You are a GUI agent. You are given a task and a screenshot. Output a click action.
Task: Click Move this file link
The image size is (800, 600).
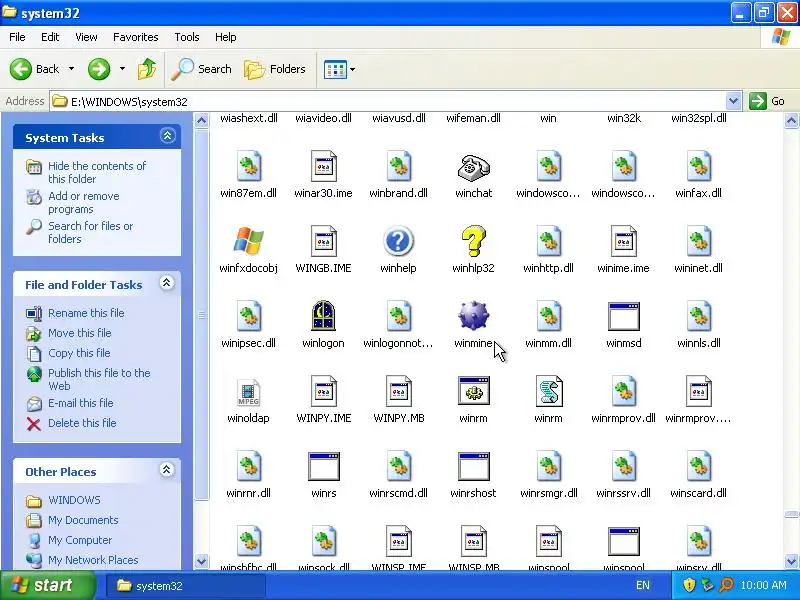80,333
